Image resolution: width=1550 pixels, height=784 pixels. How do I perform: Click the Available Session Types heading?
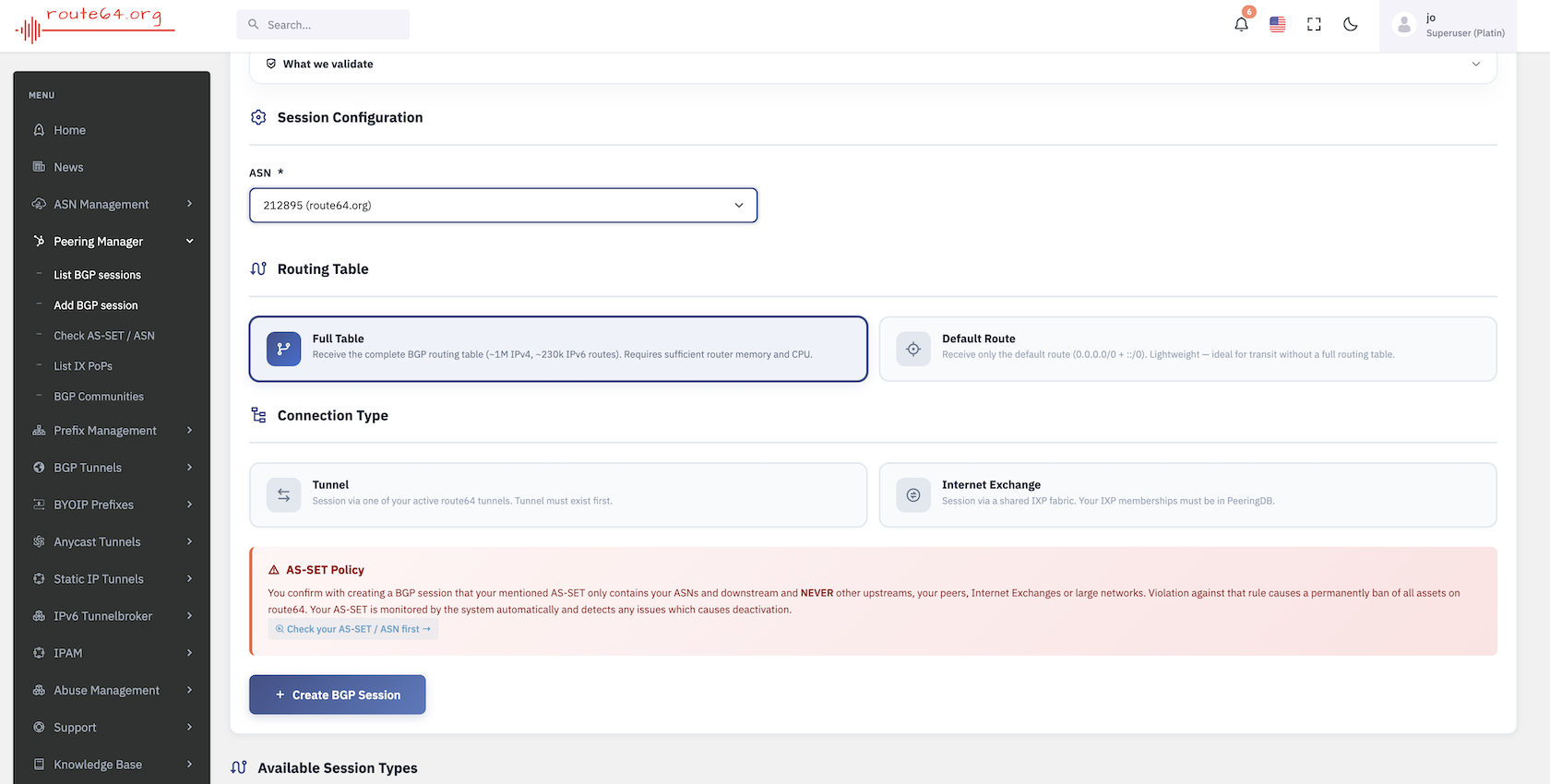click(x=338, y=767)
